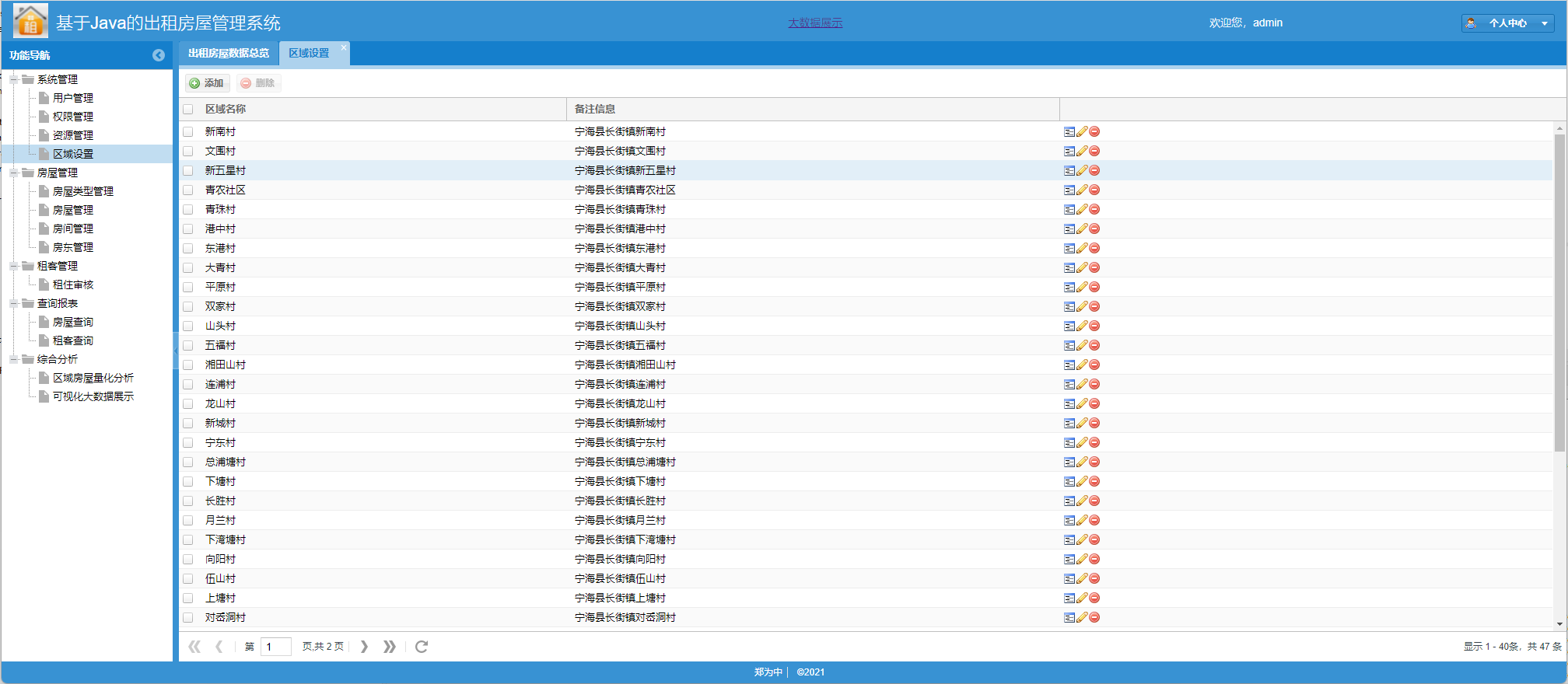Viewport: 1568px width, 684px height.
Task: Delete icon for 平原村 row
Action: tap(1094, 288)
